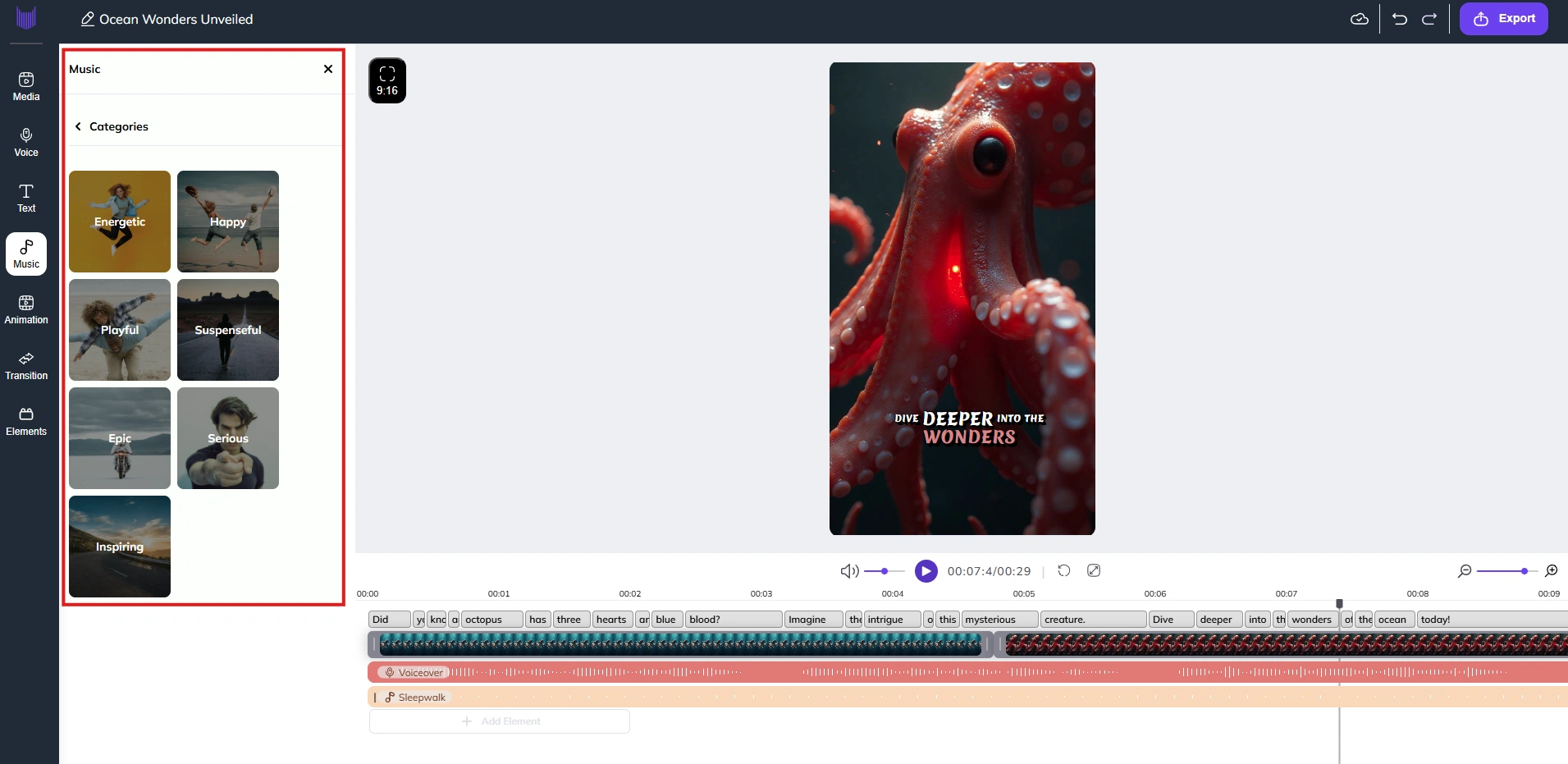Open the Media panel
Image resolution: width=1568 pixels, height=764 pixels.
pos(26,87)
